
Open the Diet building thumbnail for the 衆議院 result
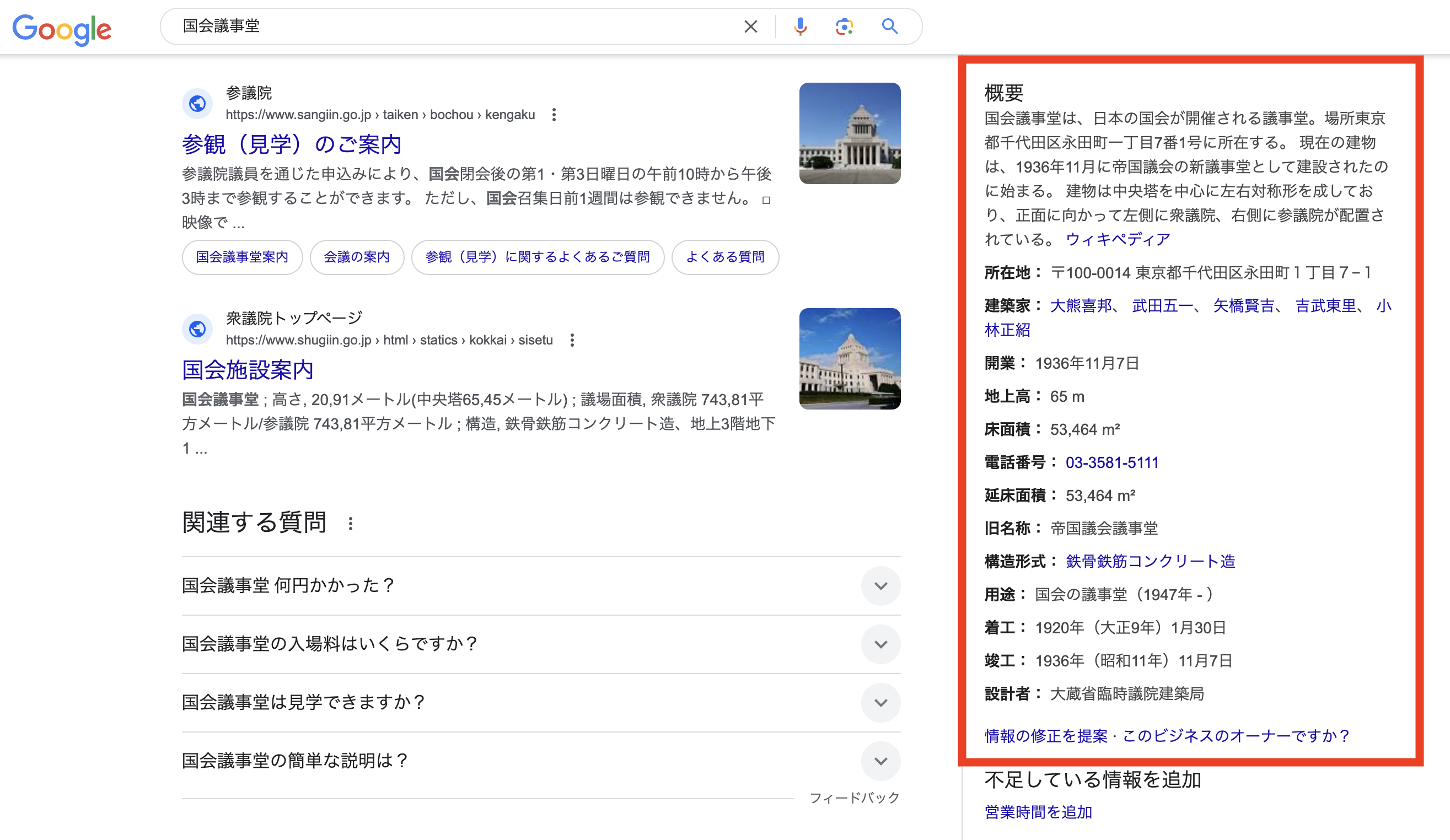pos(849,359)
